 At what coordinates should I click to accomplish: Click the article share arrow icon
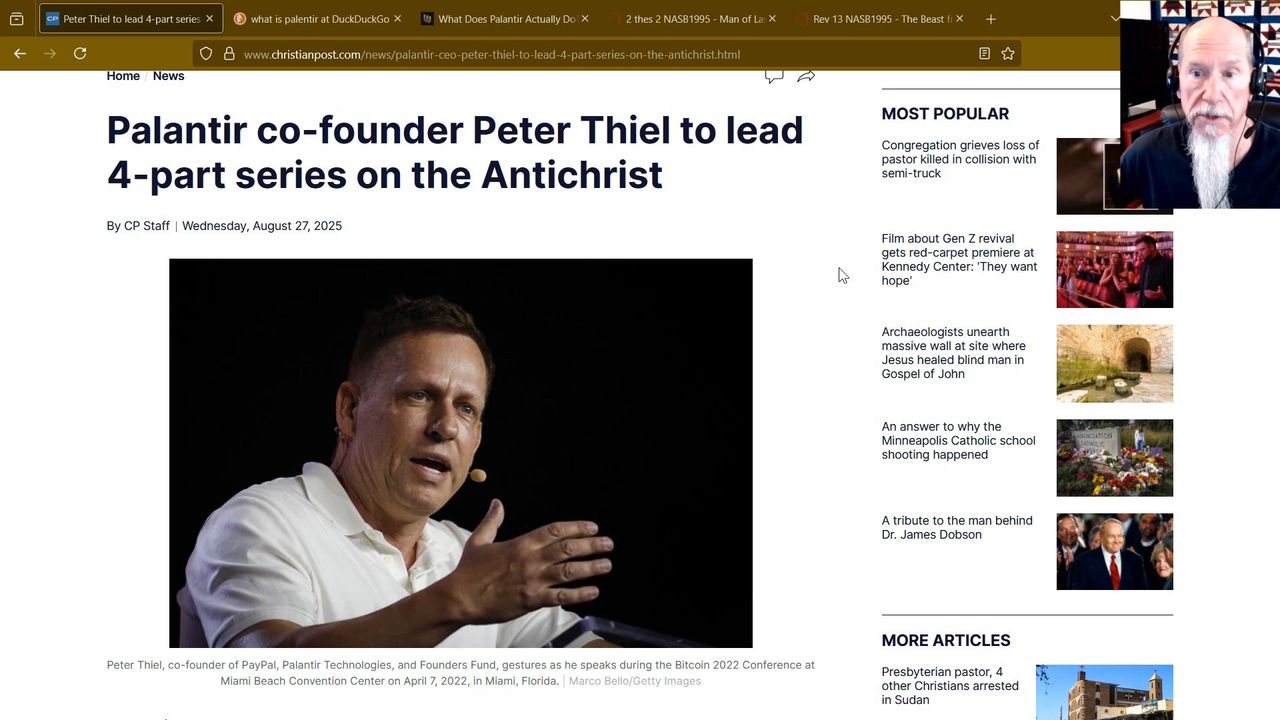806,76
